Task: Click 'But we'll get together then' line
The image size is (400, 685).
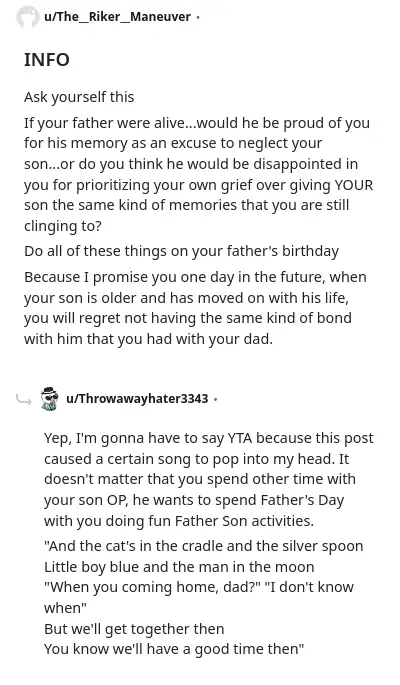Action: coord(134,629)
